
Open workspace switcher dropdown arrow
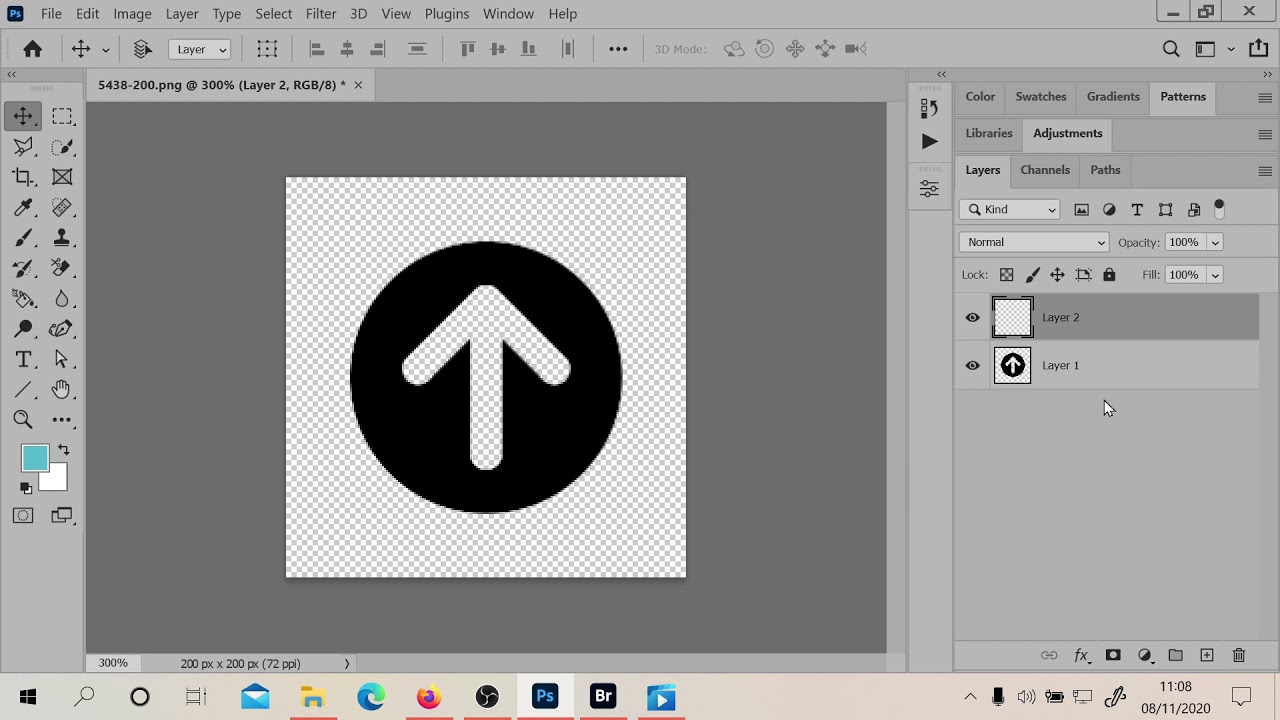(x=1231, y=49)
